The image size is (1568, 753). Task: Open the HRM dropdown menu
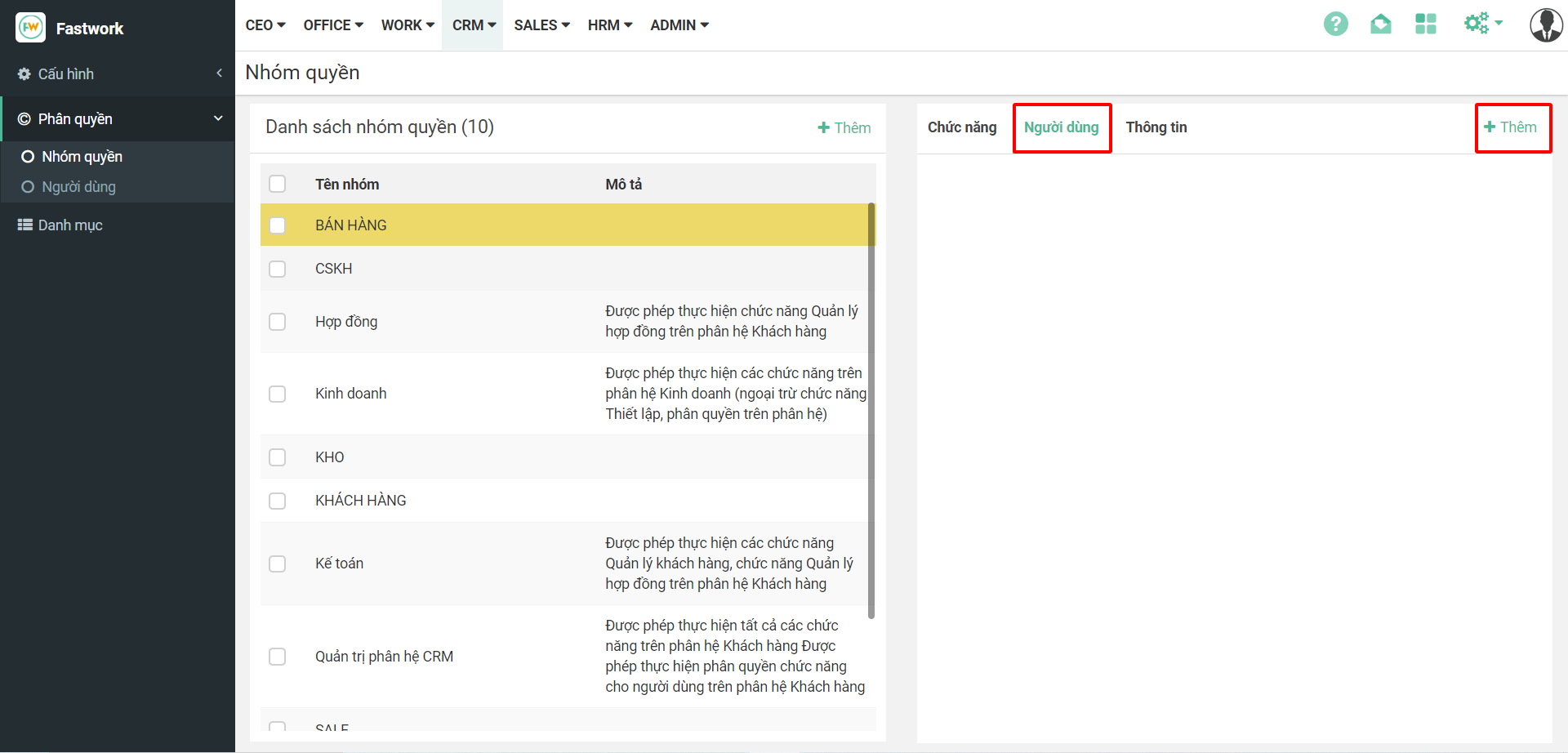click(609, 25)
